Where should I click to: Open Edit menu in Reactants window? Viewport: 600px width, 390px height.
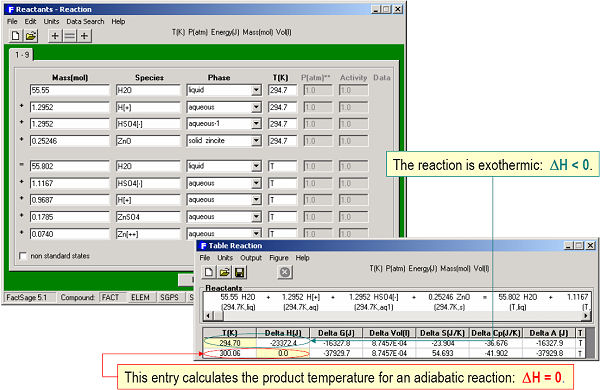30,21
